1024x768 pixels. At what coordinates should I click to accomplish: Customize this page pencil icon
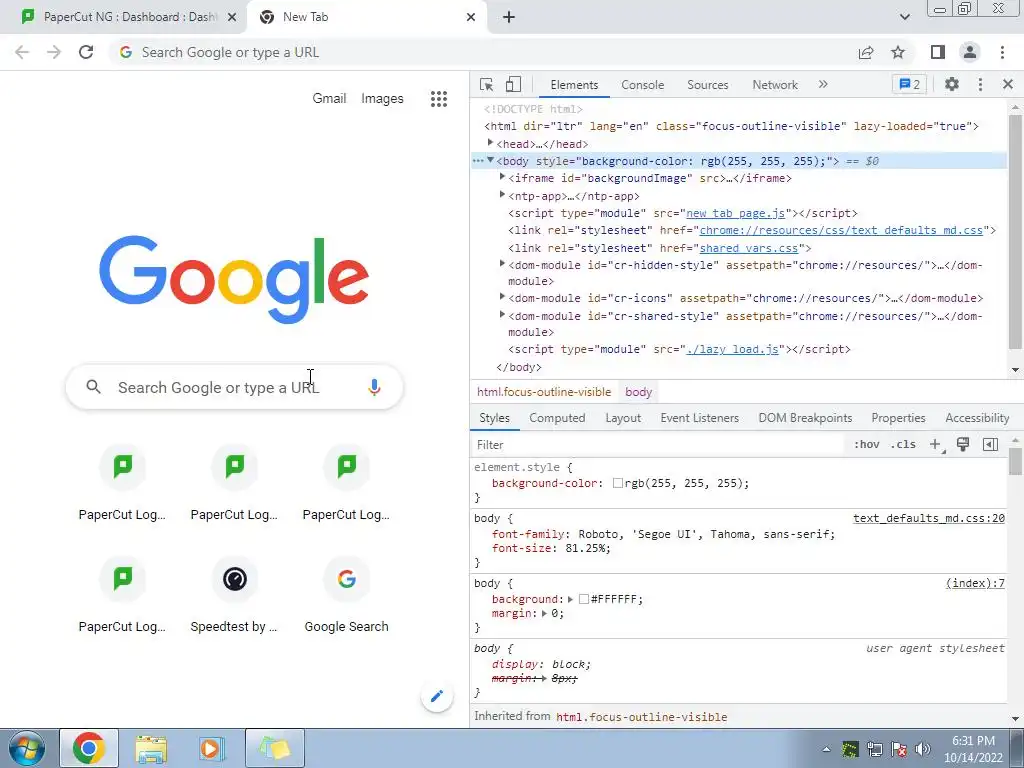point(437,696)
